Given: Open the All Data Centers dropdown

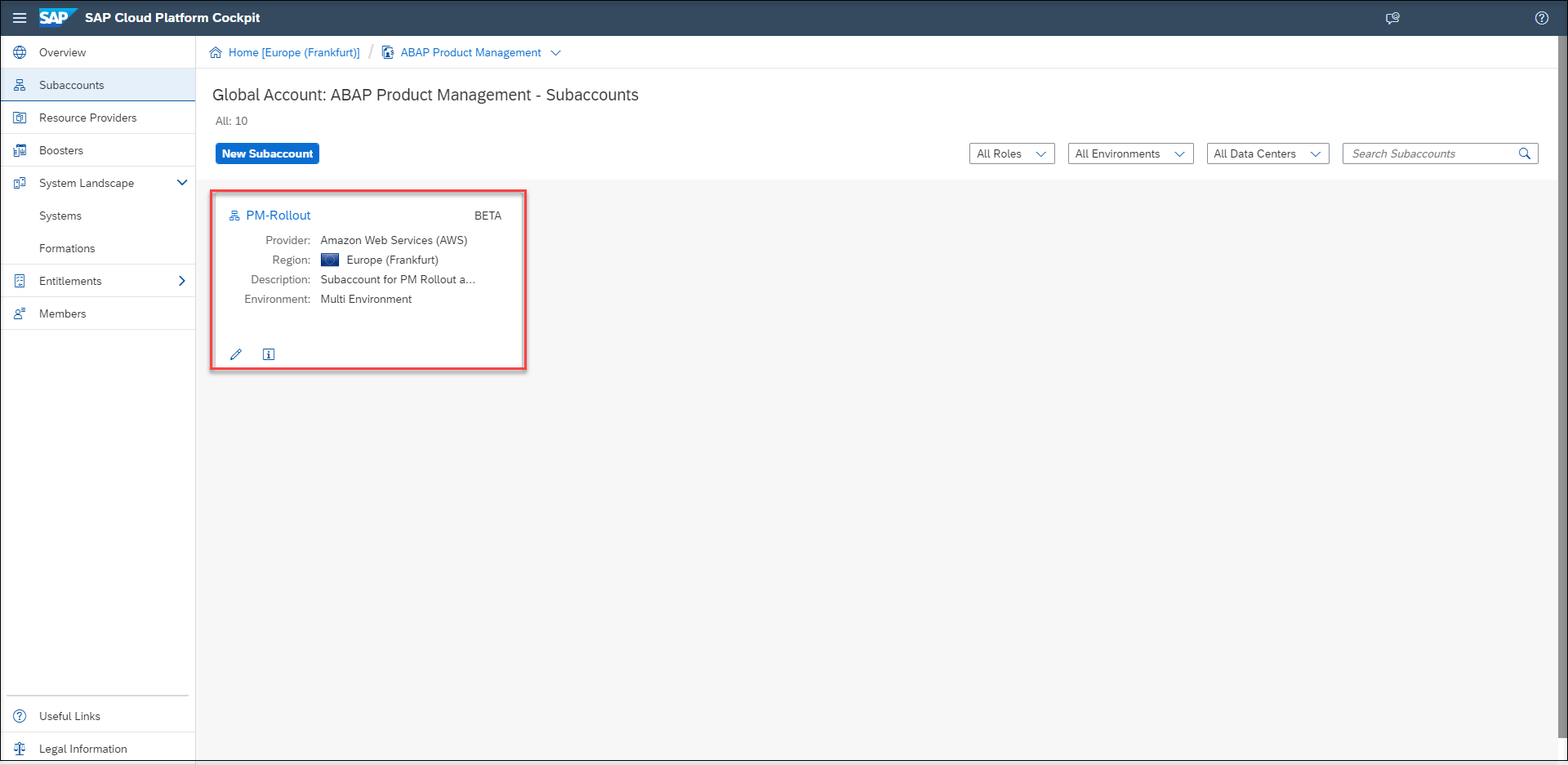Looking at the screenshot, I should coord(1267,153).
